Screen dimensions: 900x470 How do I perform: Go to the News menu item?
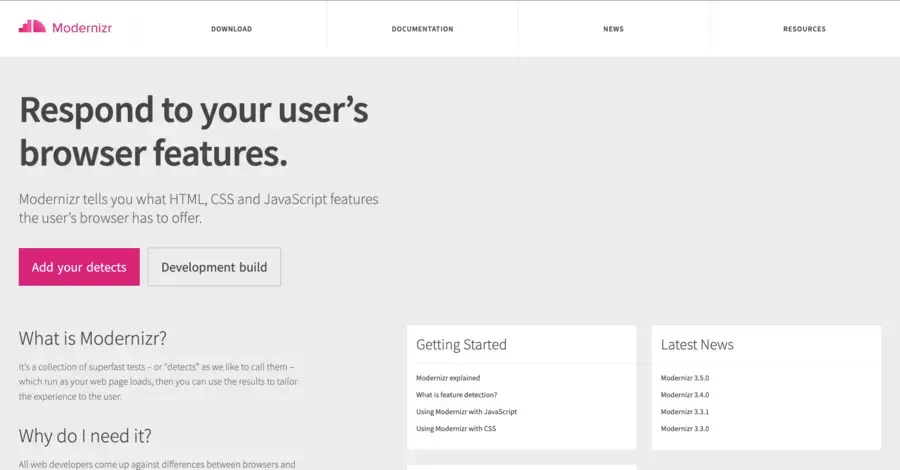[x=614, y=29]
